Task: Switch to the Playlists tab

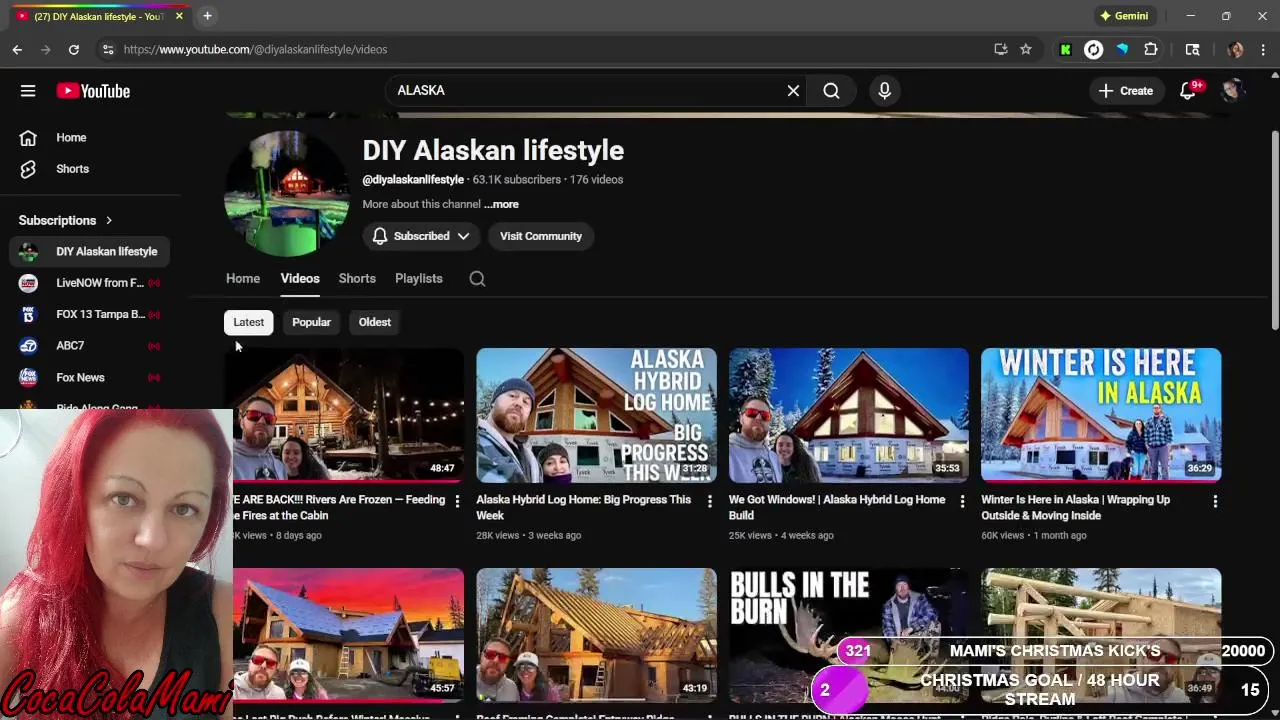Action: tap(419, 279)
